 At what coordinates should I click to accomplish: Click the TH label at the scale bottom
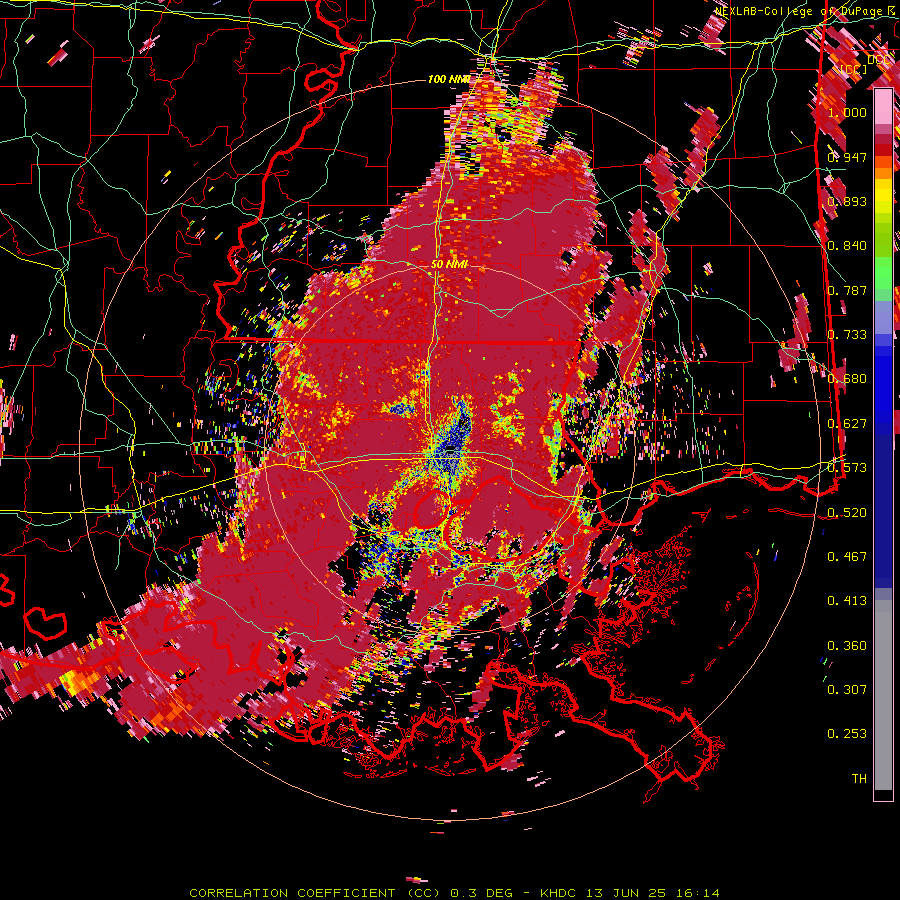pos(859,779)
